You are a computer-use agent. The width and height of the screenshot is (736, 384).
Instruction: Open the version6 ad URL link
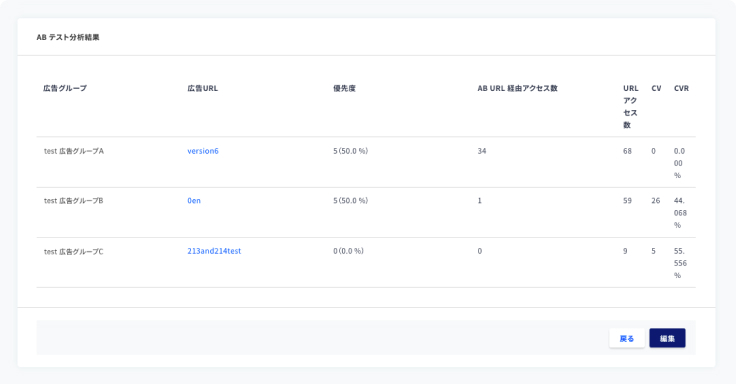point(203,151)
